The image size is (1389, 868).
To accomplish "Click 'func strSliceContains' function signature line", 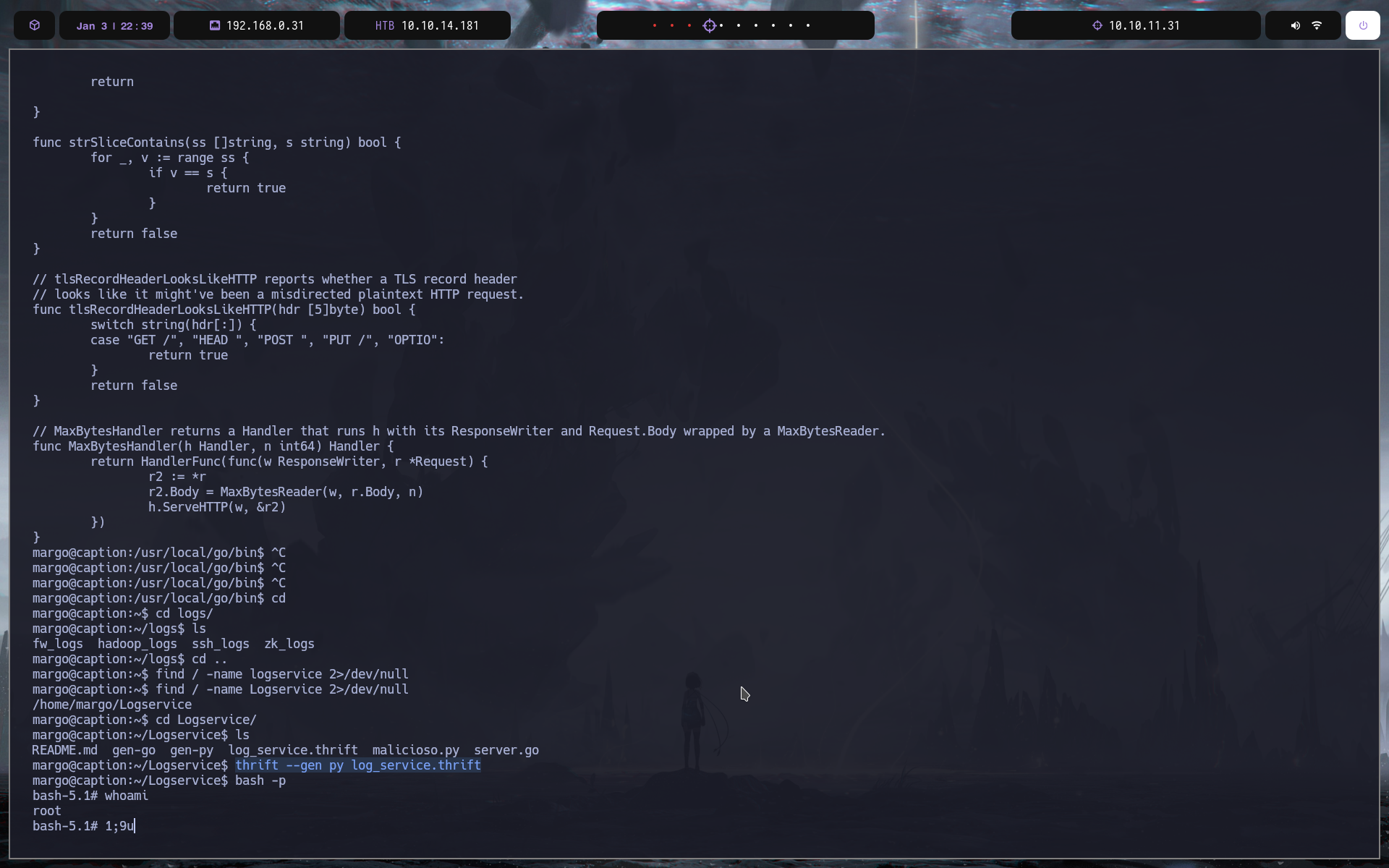I will click(x=217, y=142).
